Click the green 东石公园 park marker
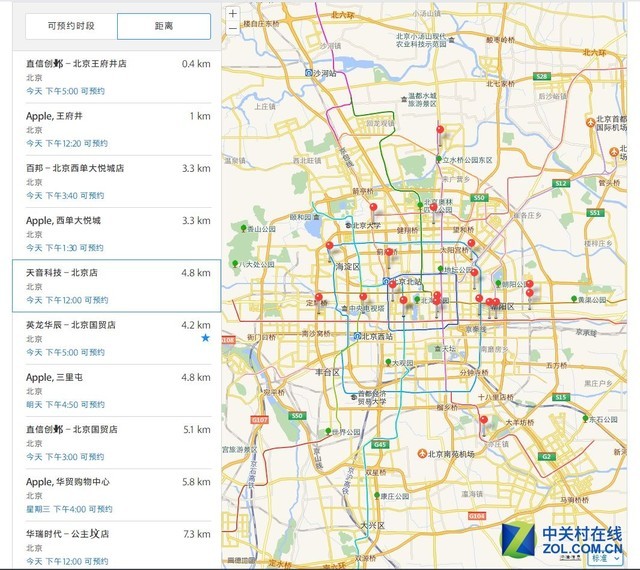 [x=585, y=419]
